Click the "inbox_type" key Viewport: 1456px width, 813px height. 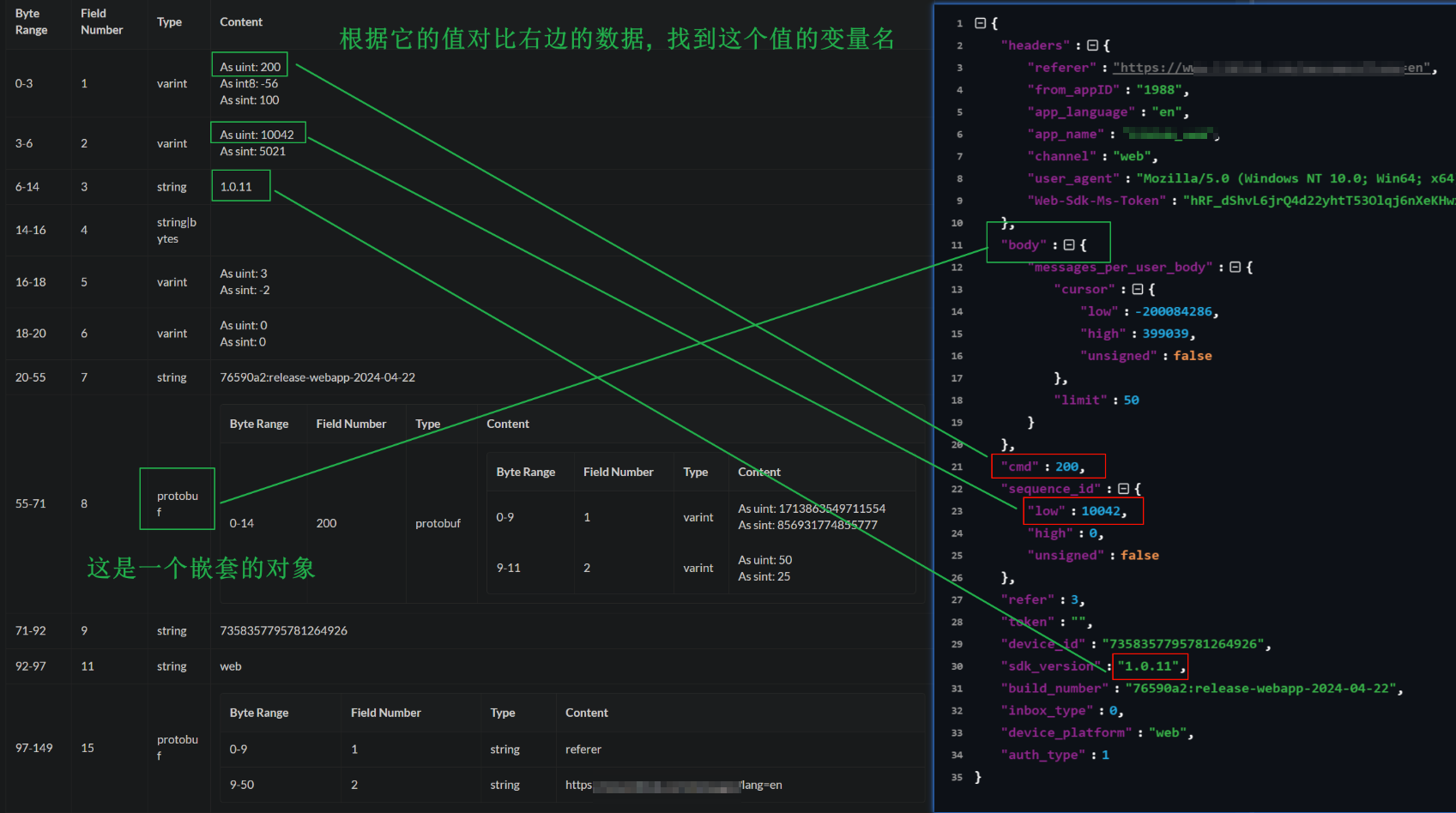(x=1047, y=711)
